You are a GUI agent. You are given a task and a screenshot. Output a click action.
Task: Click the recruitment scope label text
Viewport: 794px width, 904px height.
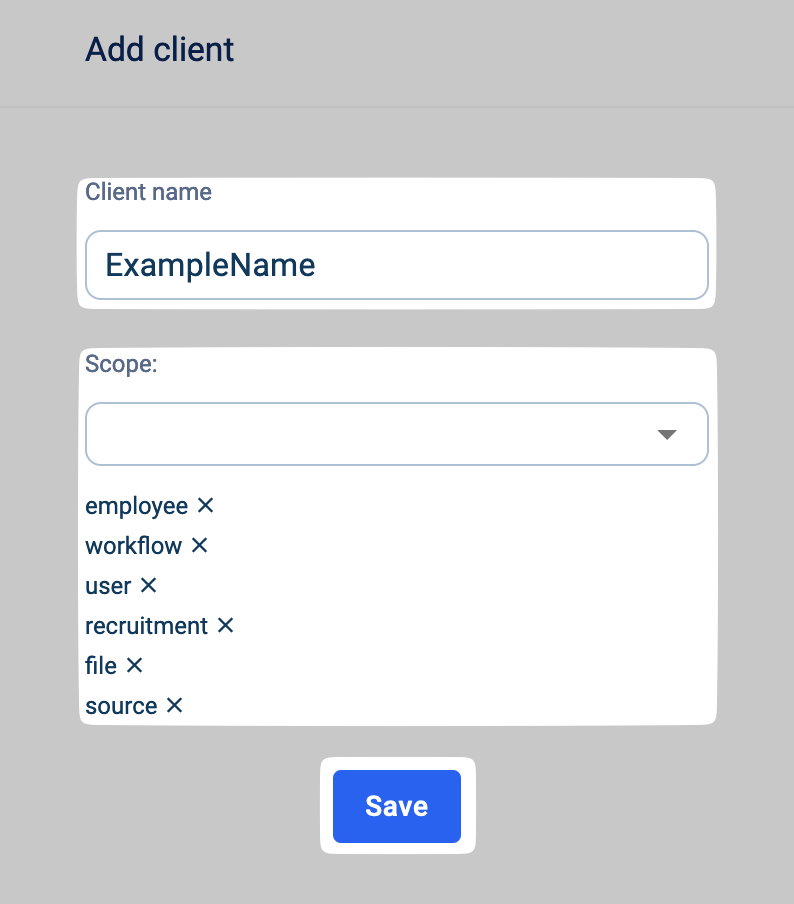click(146, 626)
